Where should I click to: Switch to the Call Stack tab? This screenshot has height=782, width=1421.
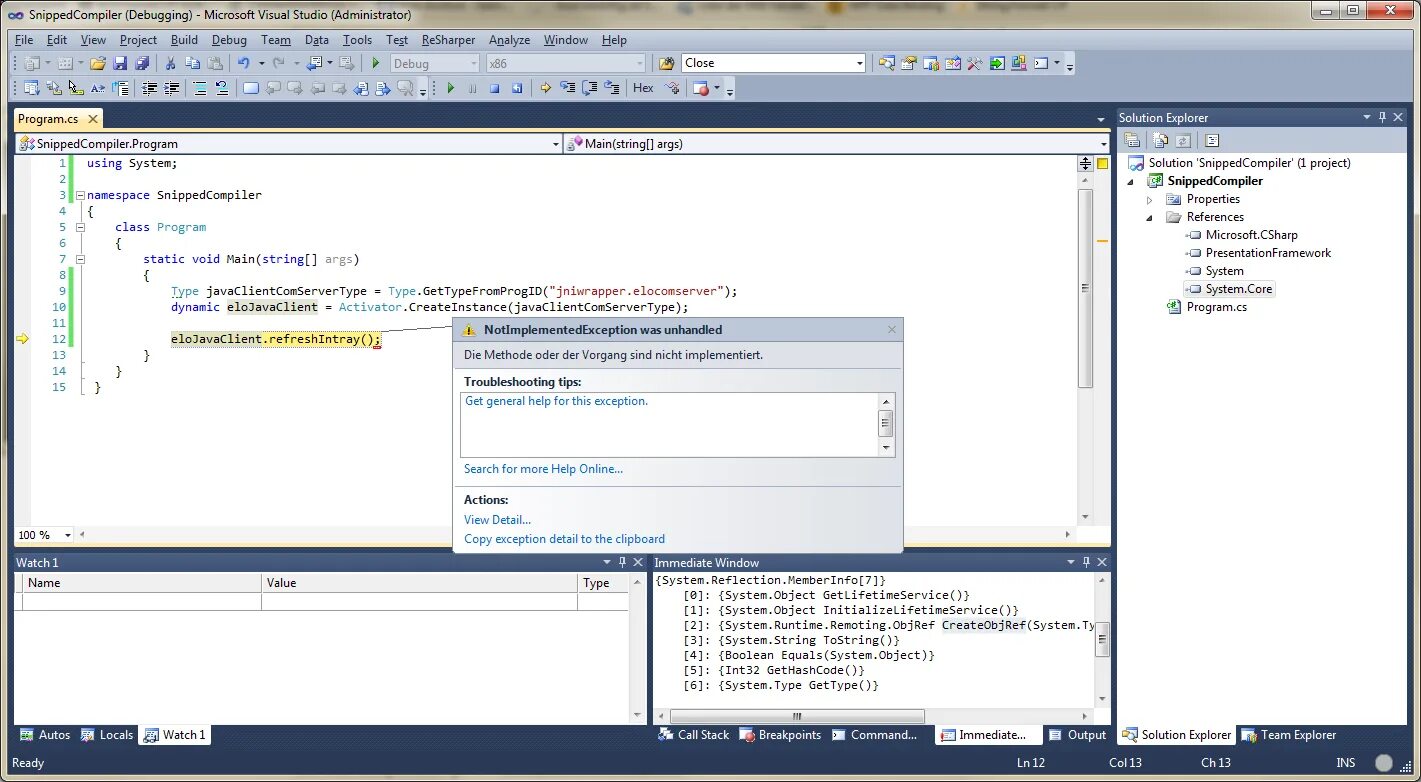point(695,735)
